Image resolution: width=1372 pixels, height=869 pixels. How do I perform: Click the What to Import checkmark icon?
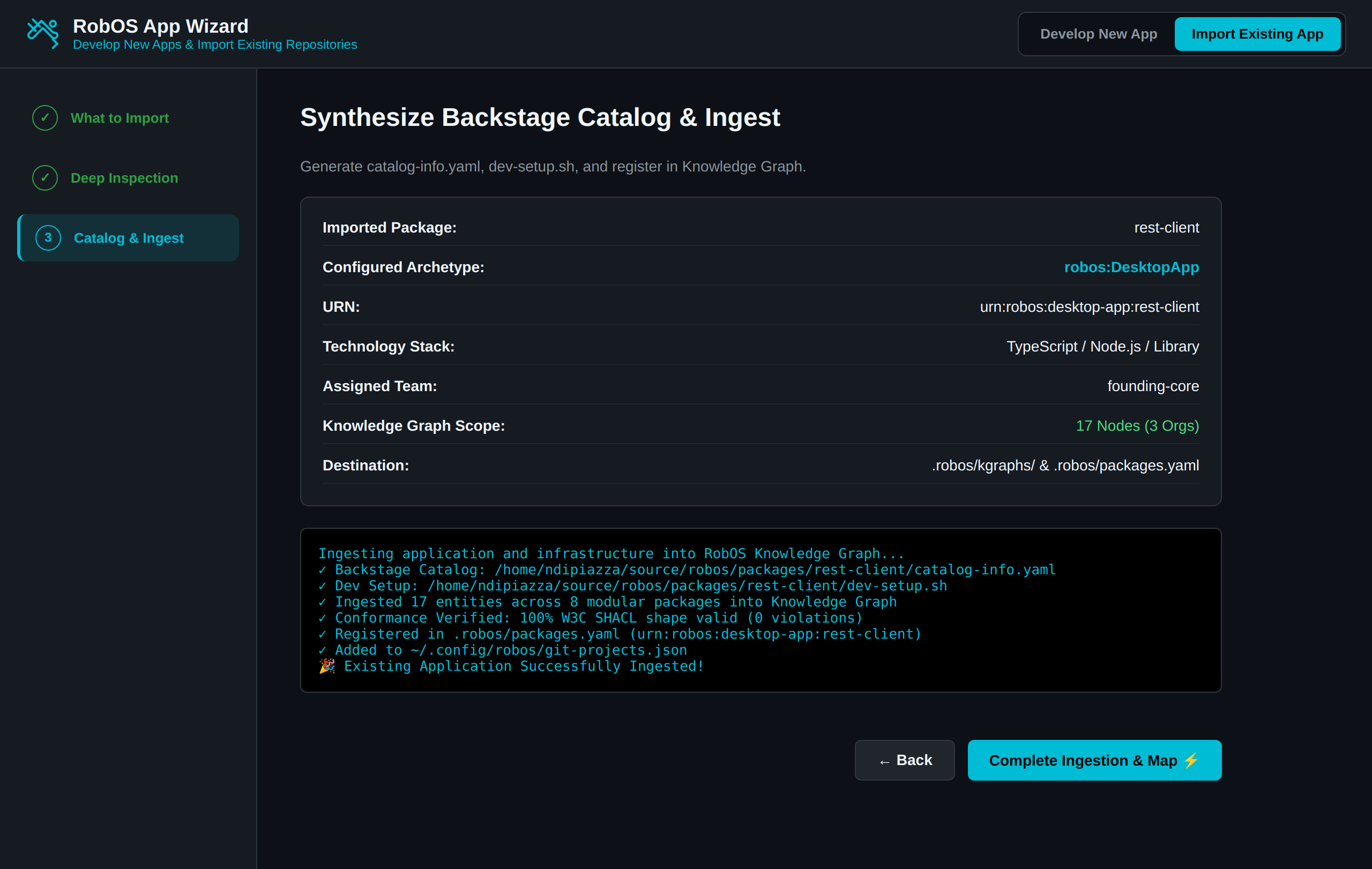(45, 118)
